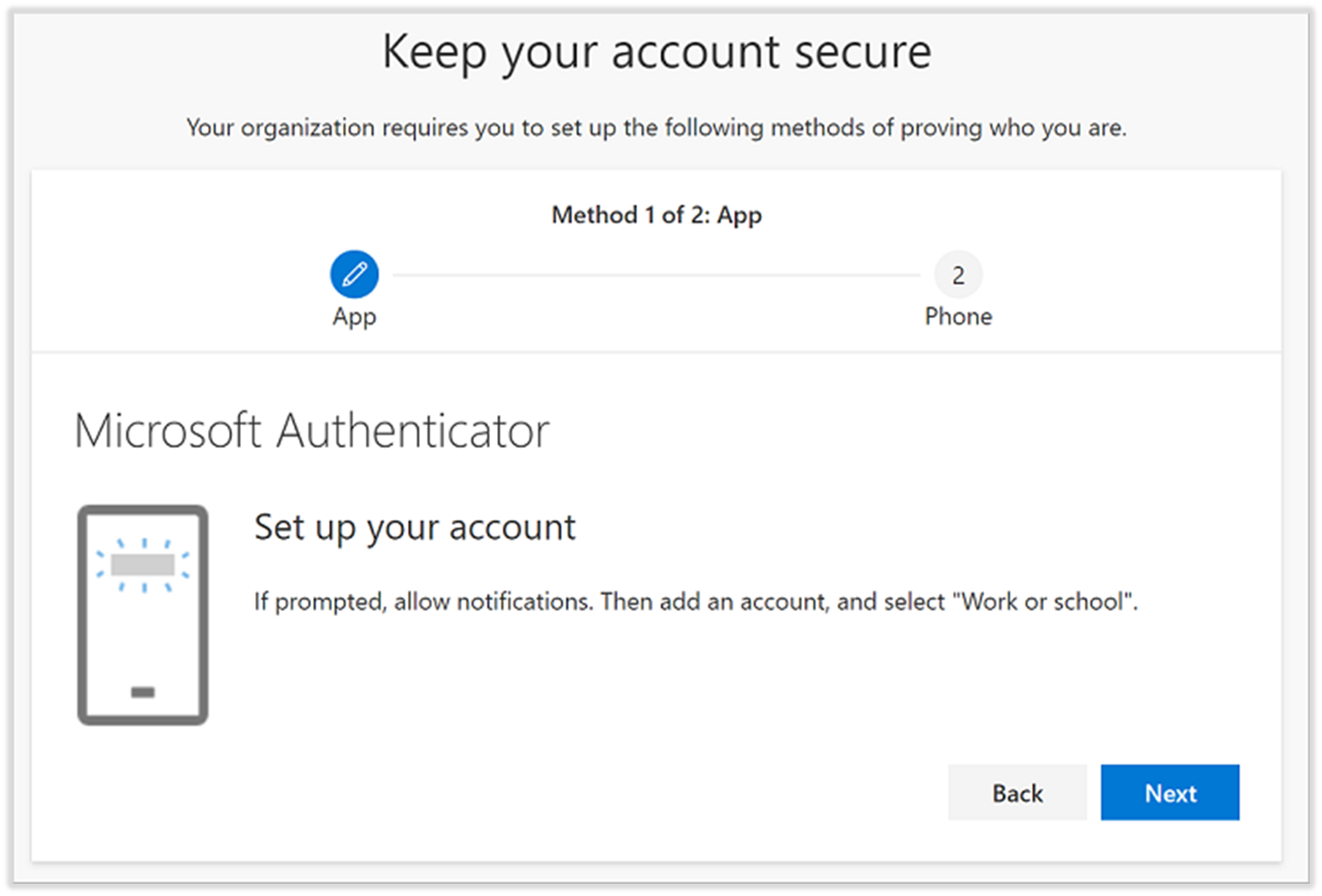Click the phone's home button in the illustration
The width and height of the screenshot is (1322, 896).
tap(141, 693)
